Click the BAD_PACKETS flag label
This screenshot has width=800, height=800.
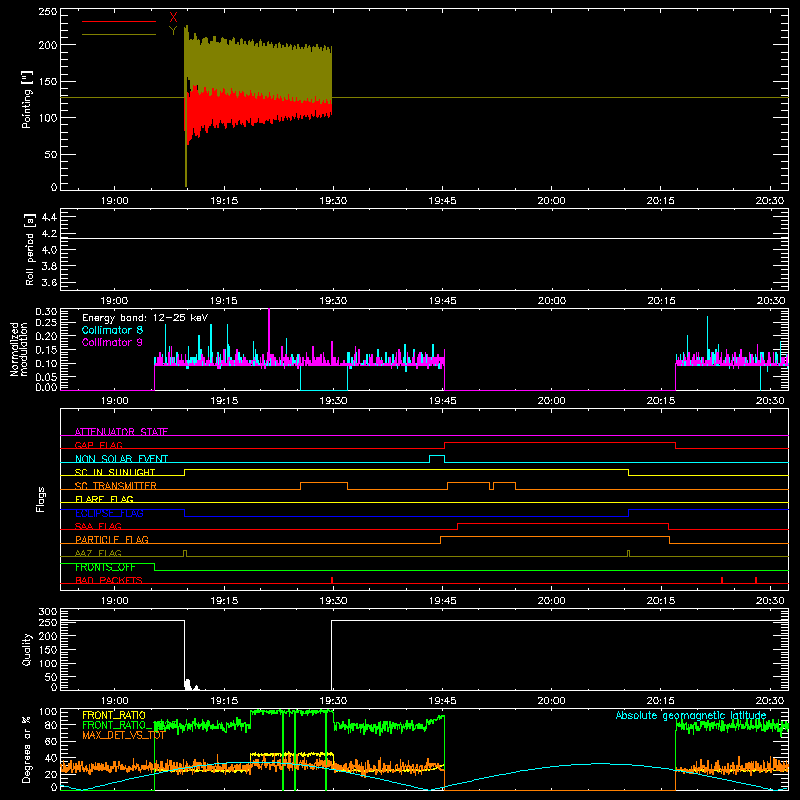(x=109, y=580)
